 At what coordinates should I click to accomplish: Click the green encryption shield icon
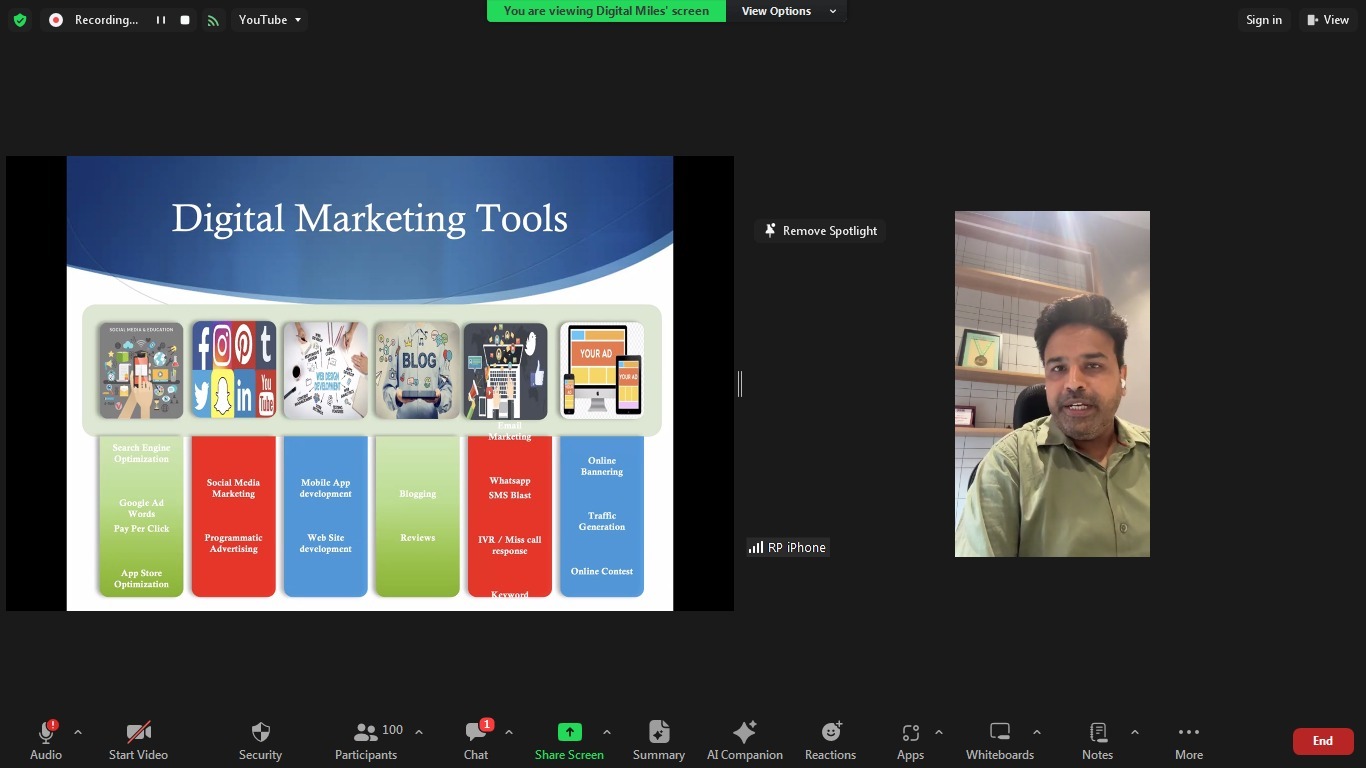(x=20, y=20)
